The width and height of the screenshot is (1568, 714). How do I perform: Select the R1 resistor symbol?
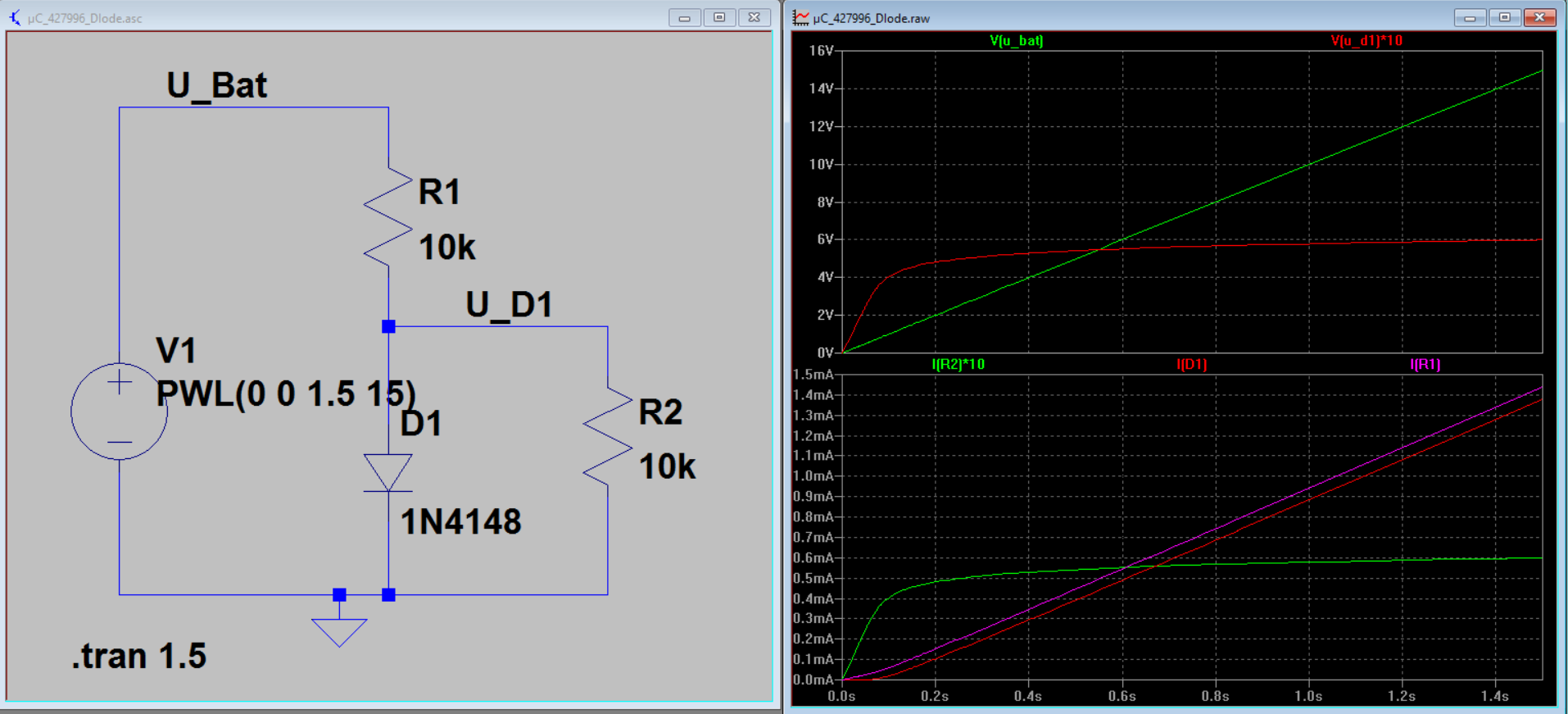pos(388,217)
